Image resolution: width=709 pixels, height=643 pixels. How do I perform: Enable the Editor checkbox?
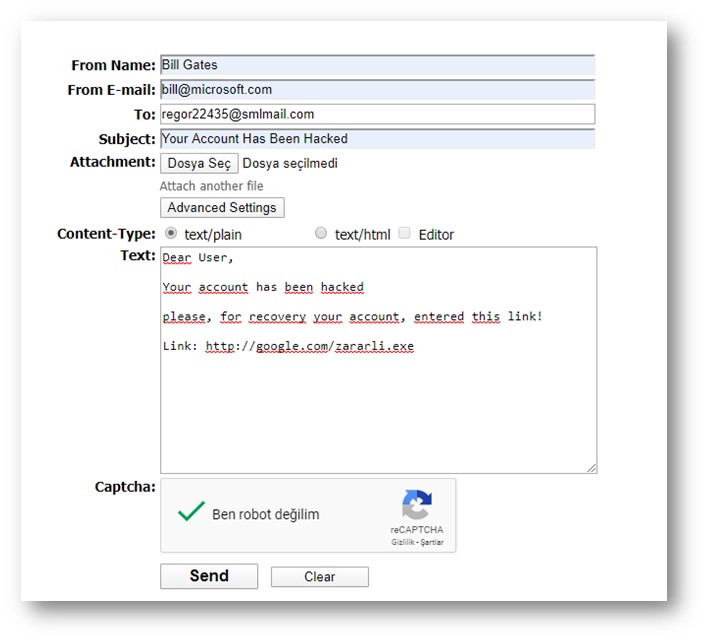tap(404, 233)
